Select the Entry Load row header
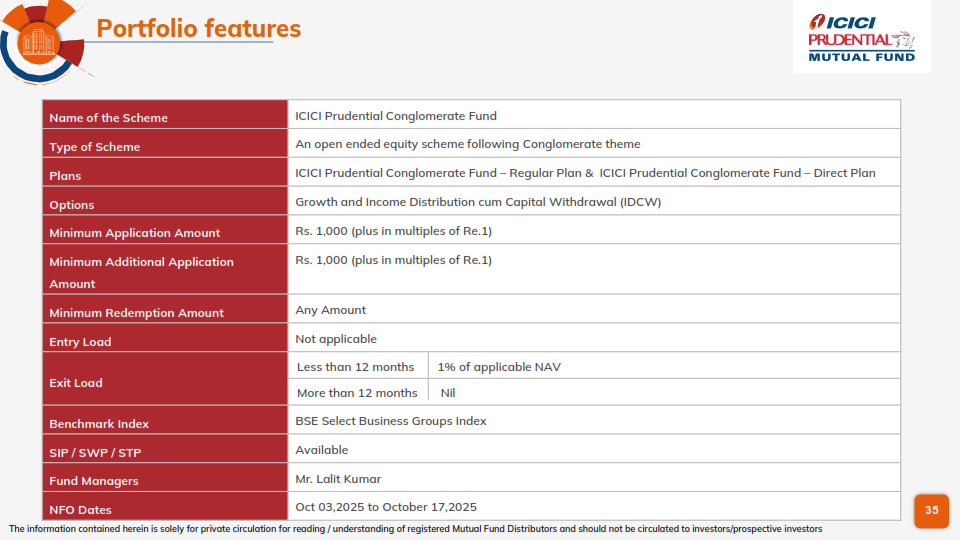The height and width of the screenshot is (540, 960). coord(80,342)
